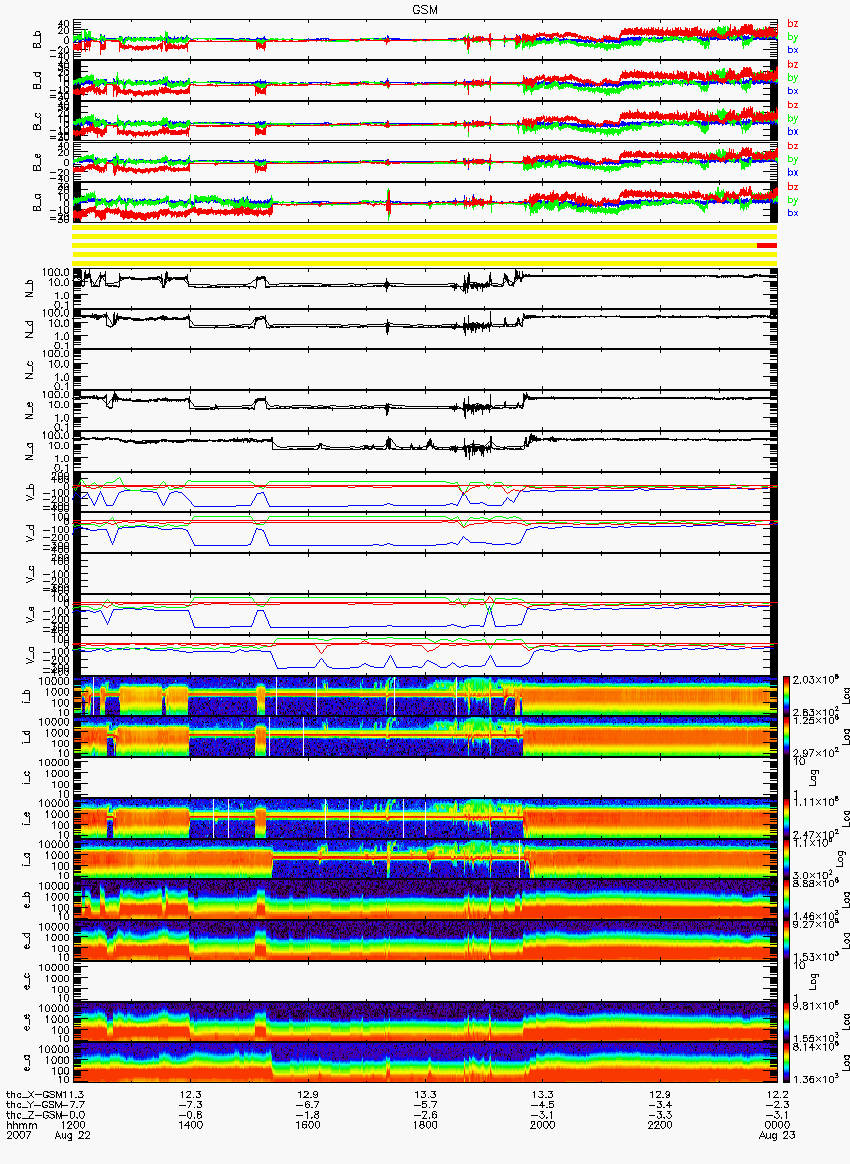This screenshot has width=850, height=1164.
Task: Click the -3.3 Z-GSM position value
Action: pyautogui.click(x=660, y=1115)
